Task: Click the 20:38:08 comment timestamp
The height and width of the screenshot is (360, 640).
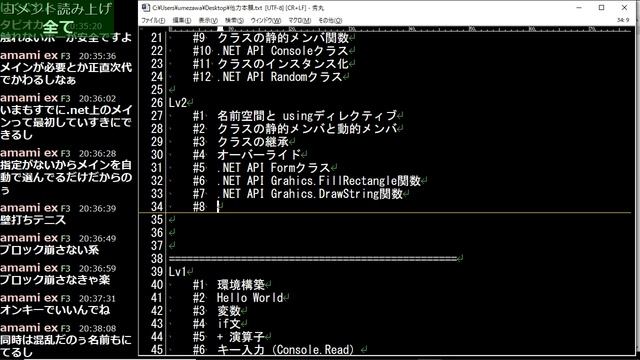Action: coord(98,329)
